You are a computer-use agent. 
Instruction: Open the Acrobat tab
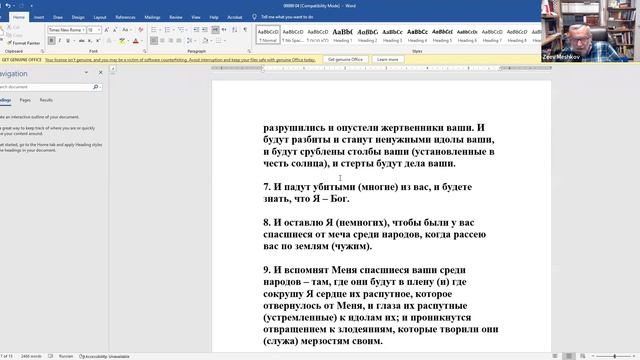pos(235,17)
